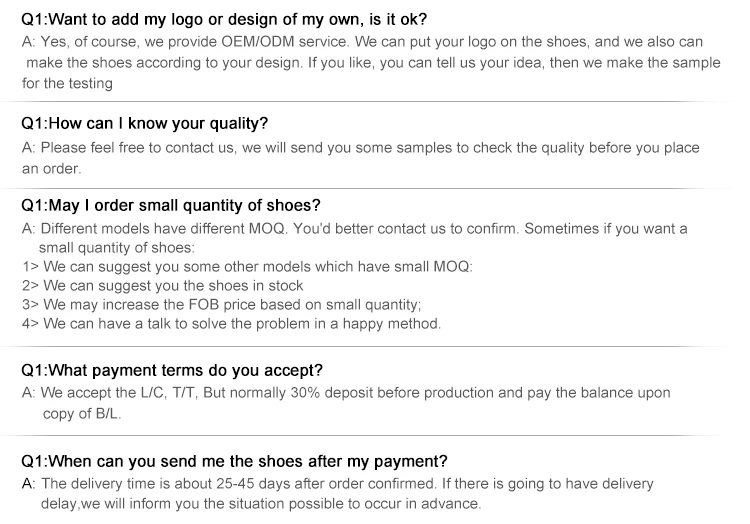
Task: Click option 4 about a happy method
Action: [230, 324]
